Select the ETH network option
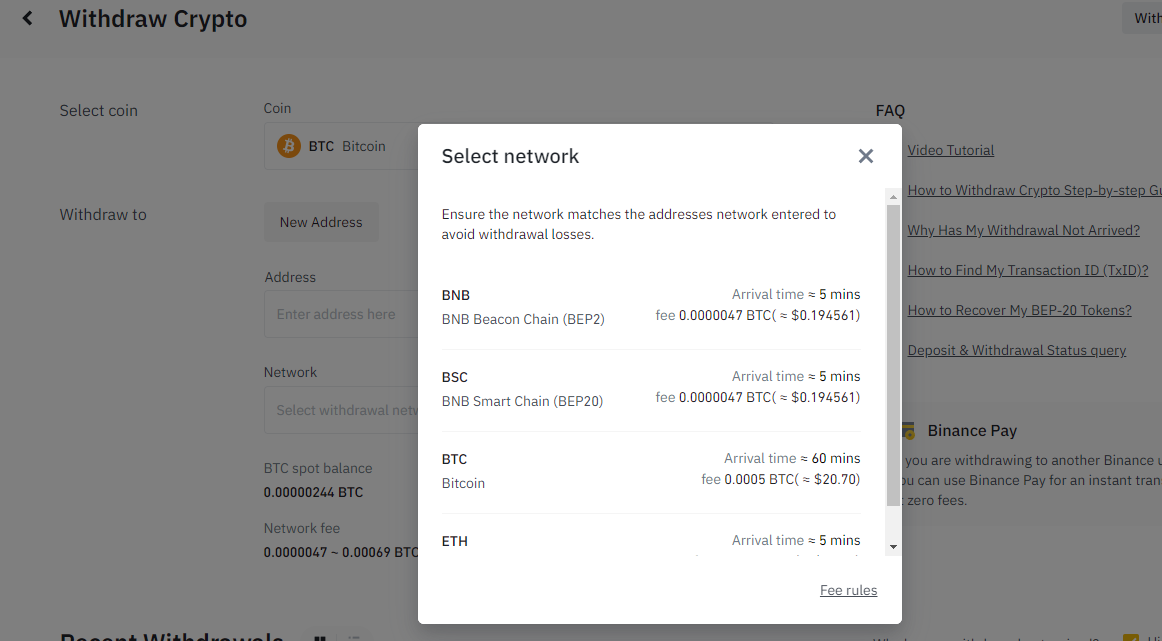1162x641 pixels. tap(650, 541)
